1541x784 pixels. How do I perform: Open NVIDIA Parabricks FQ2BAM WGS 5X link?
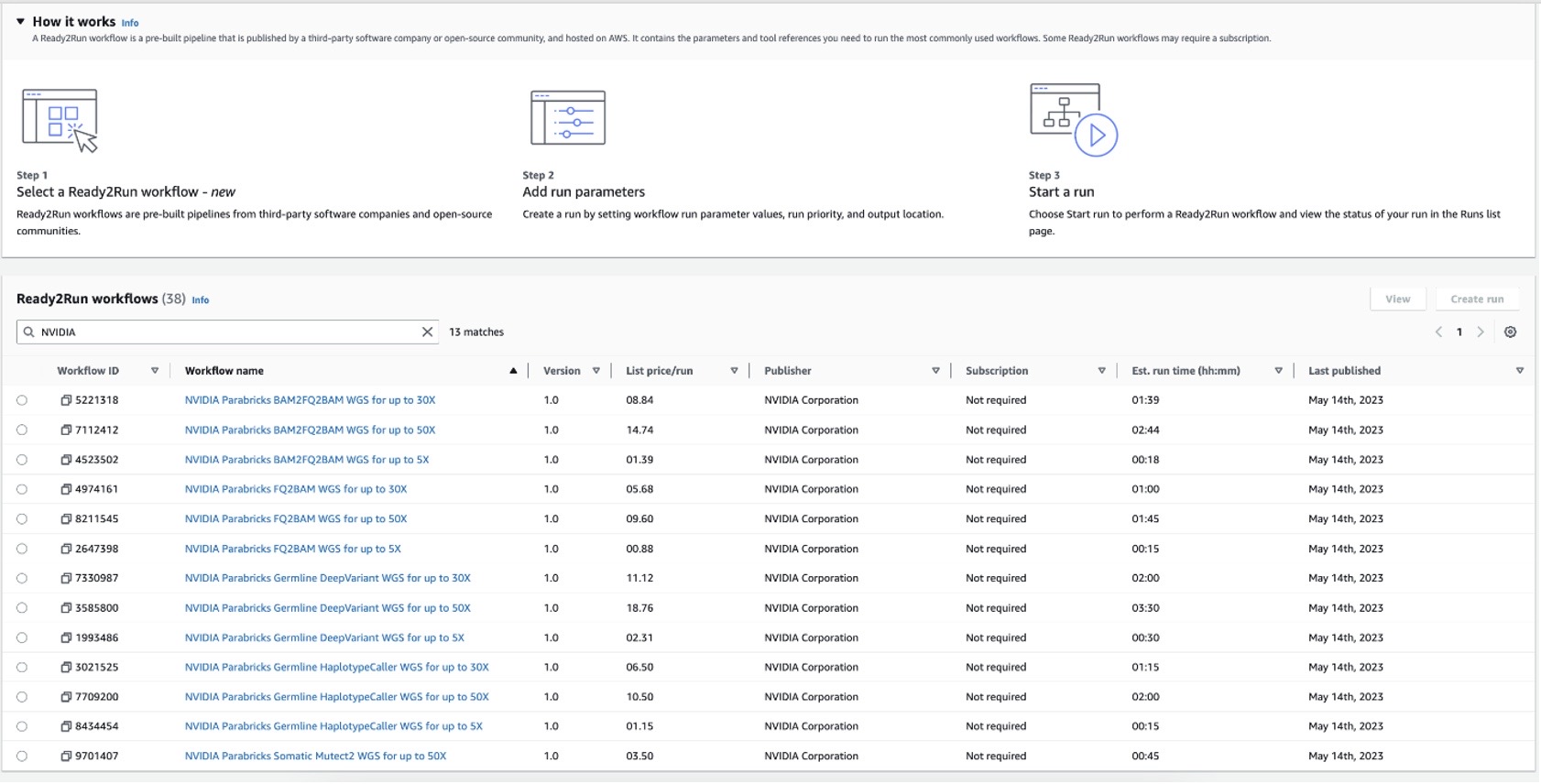(x=292, y=549)
